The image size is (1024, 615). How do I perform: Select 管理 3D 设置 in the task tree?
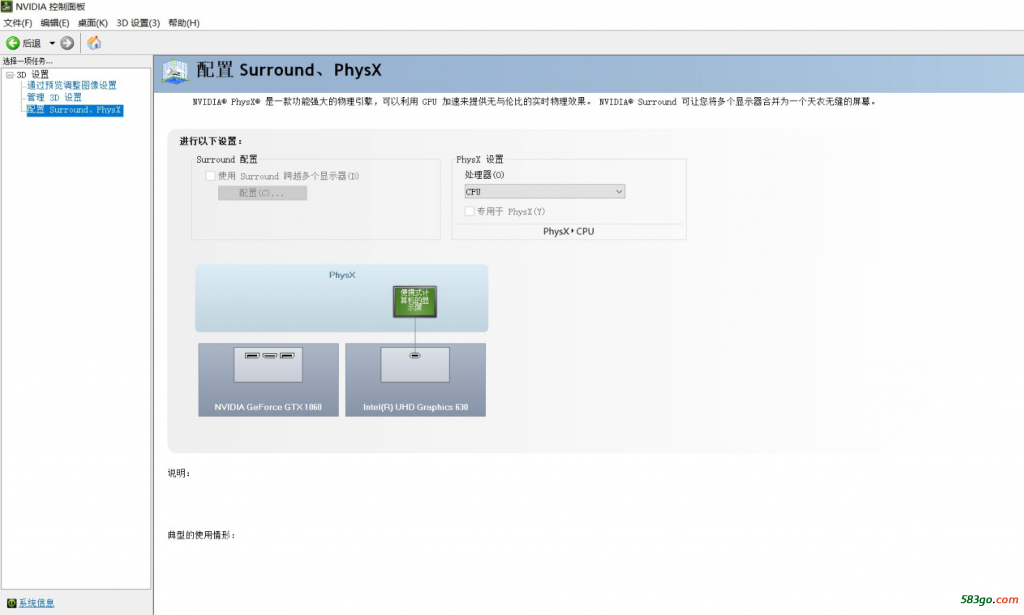(x=54, y=97)
